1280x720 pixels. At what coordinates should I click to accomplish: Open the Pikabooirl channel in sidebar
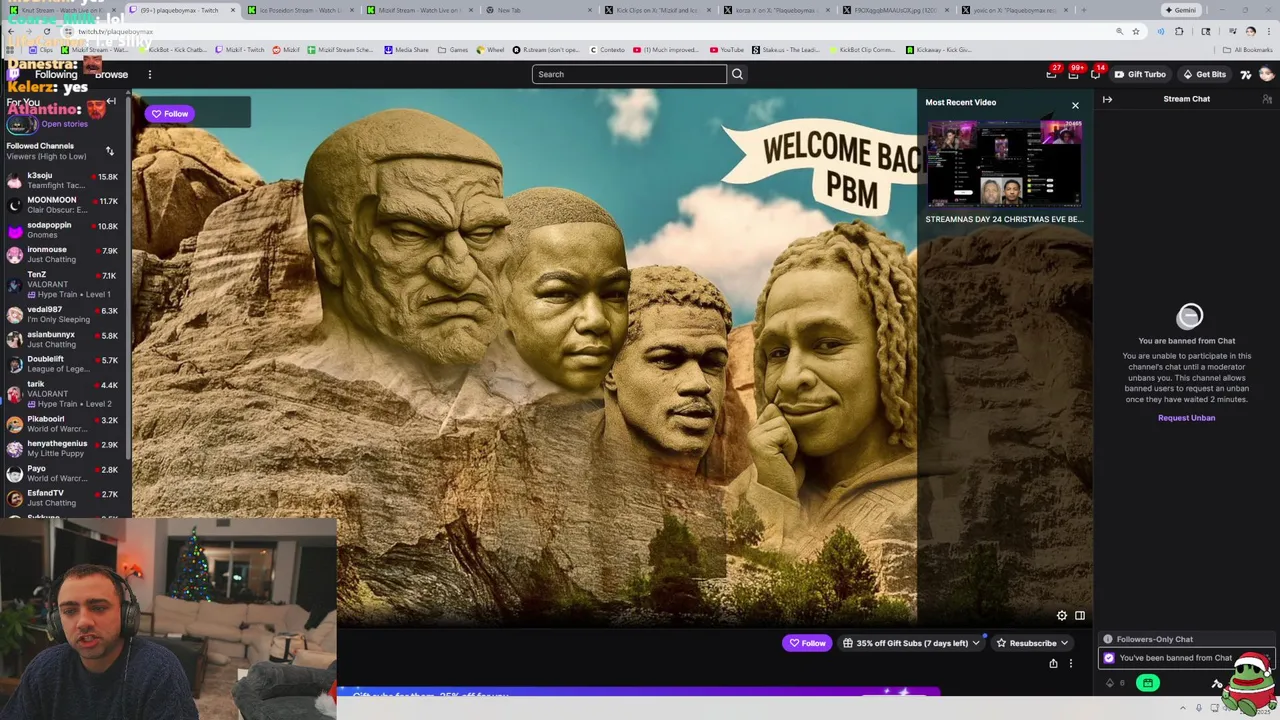click(64, 424)
